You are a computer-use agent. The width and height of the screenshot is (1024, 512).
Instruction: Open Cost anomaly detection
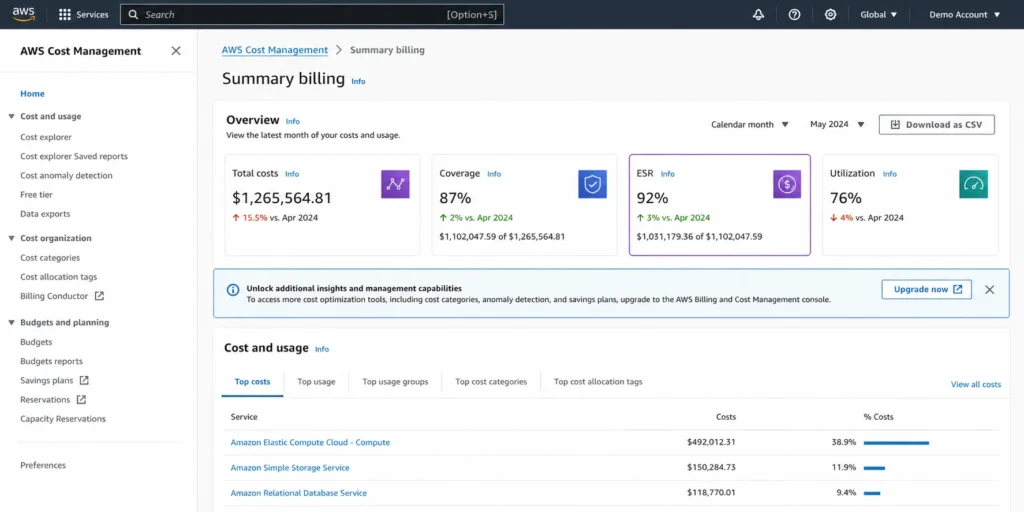coord(66,175)
